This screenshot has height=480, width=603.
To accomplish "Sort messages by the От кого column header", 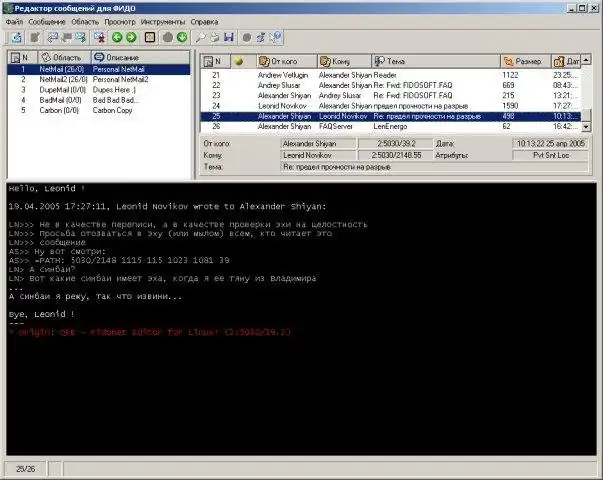I will pos(287,61).
